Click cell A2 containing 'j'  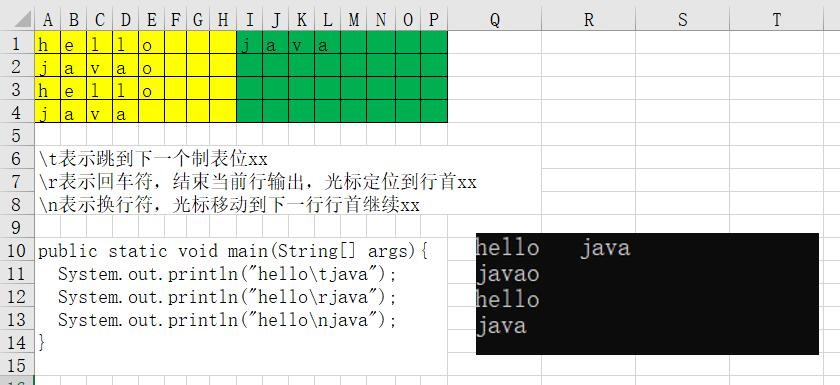pyautogui.click(x=48, y=65)
